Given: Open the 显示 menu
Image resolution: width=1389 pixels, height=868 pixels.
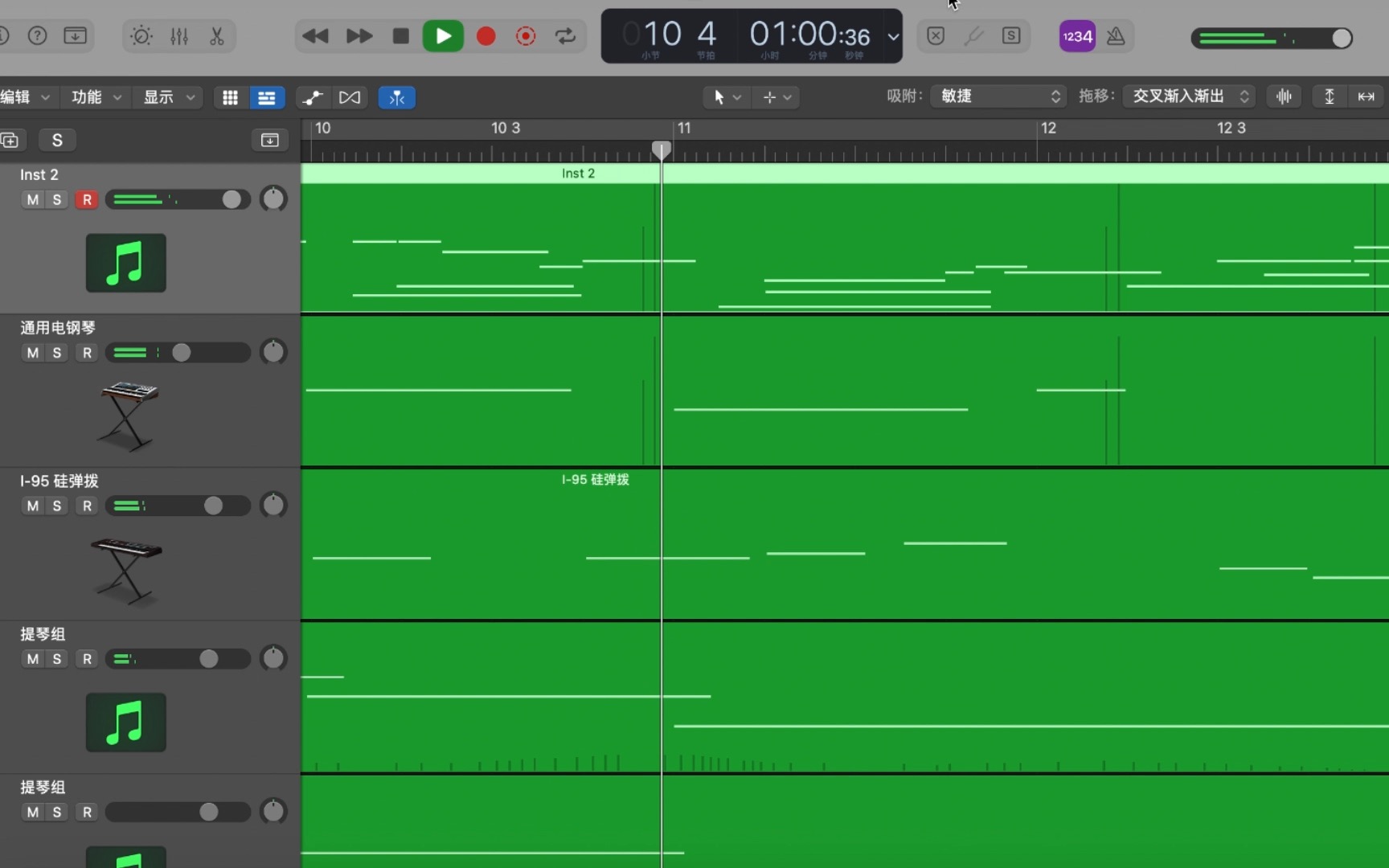Looking at the screenshot, I should click(169, 97).
